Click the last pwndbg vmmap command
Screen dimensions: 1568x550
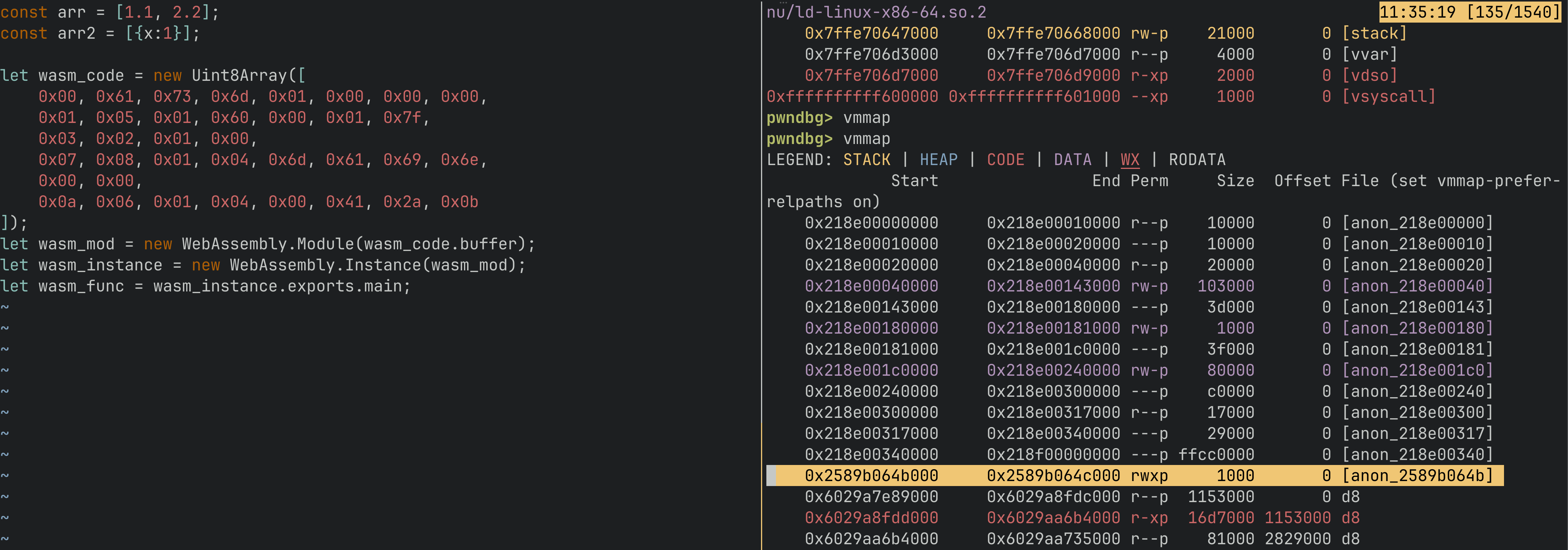[866, 139]
